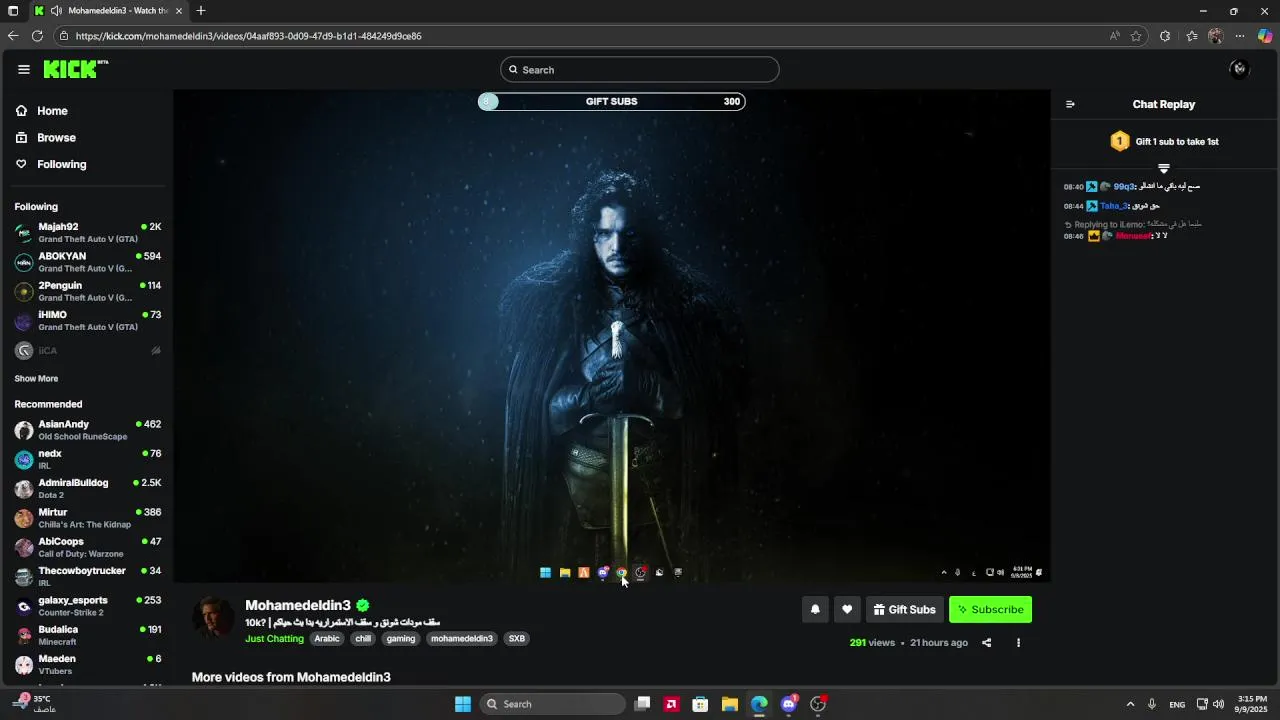Open Budalica recommended channel
1280x720 pixels.
click(88, 635)
